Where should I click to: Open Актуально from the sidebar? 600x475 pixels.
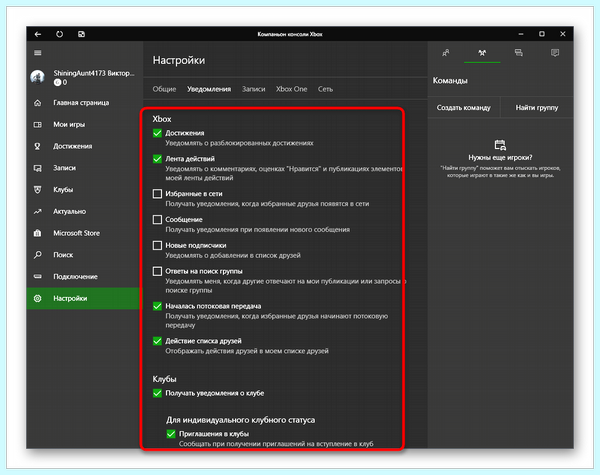tap(84, 211)
